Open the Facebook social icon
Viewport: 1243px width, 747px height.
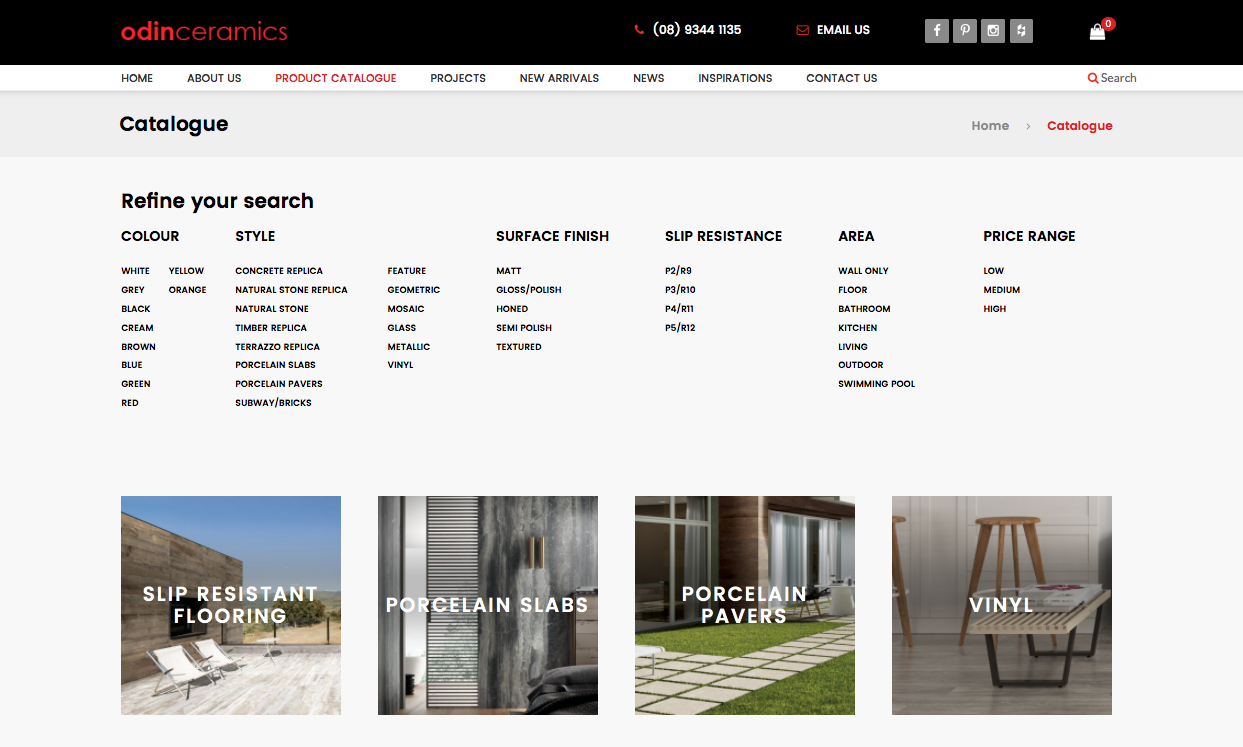click(x=937, y=31)
